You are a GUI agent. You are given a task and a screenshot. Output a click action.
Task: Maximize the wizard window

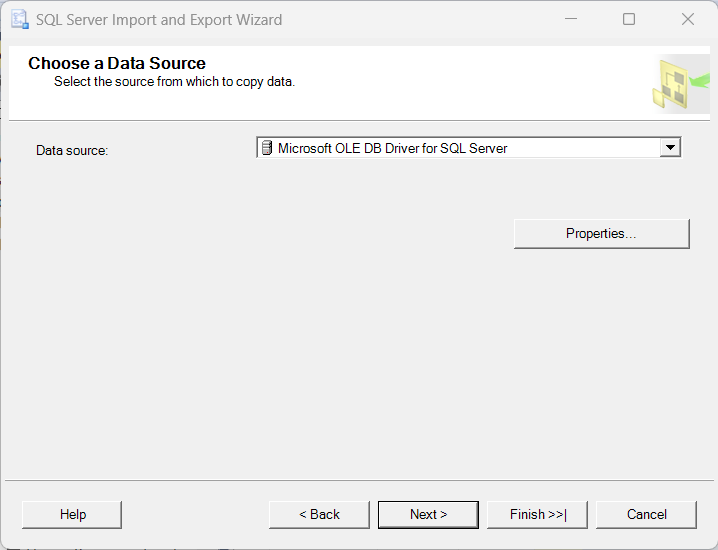(629, 19)
